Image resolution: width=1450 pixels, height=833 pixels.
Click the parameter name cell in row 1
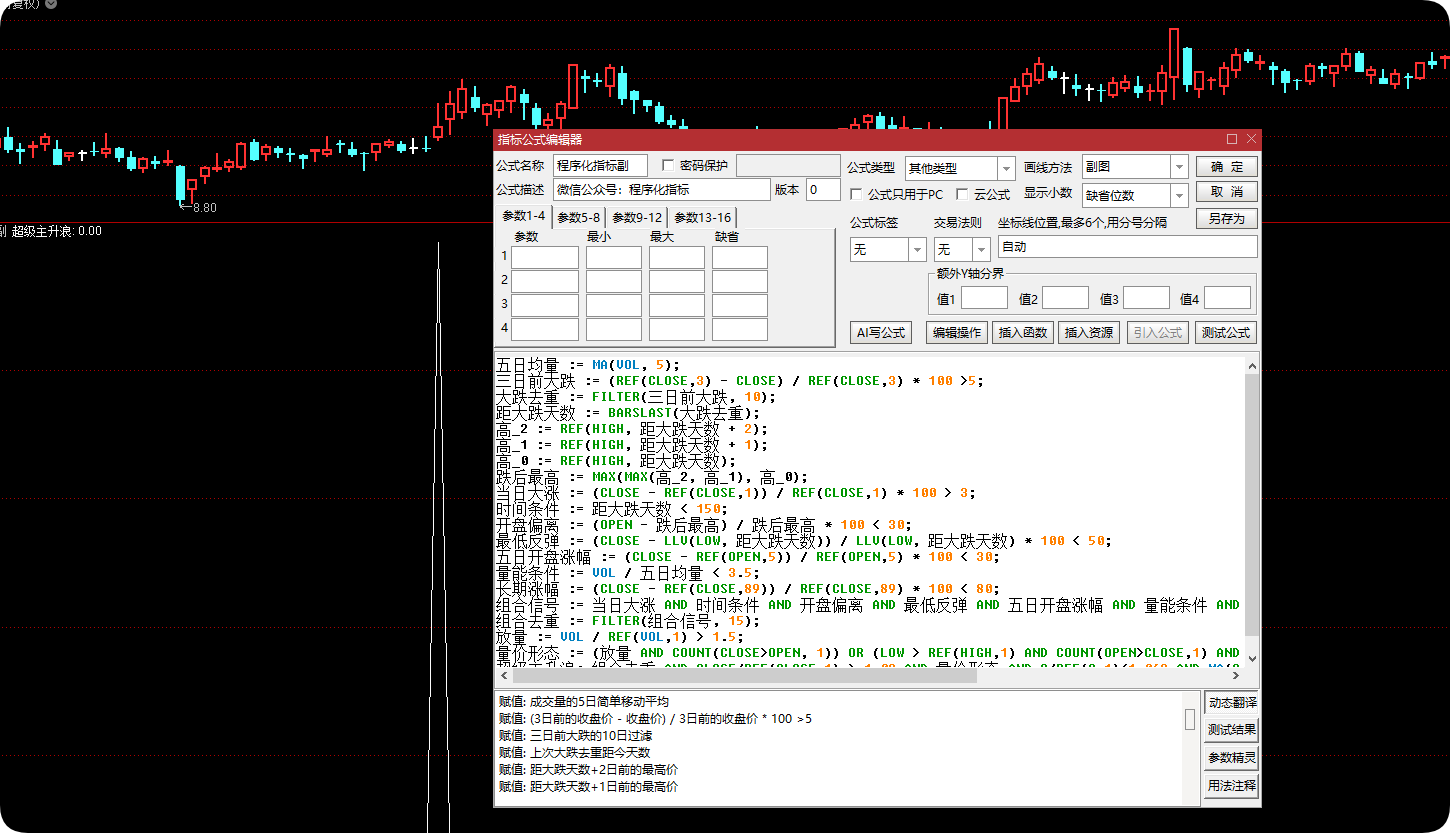[545, 257]
